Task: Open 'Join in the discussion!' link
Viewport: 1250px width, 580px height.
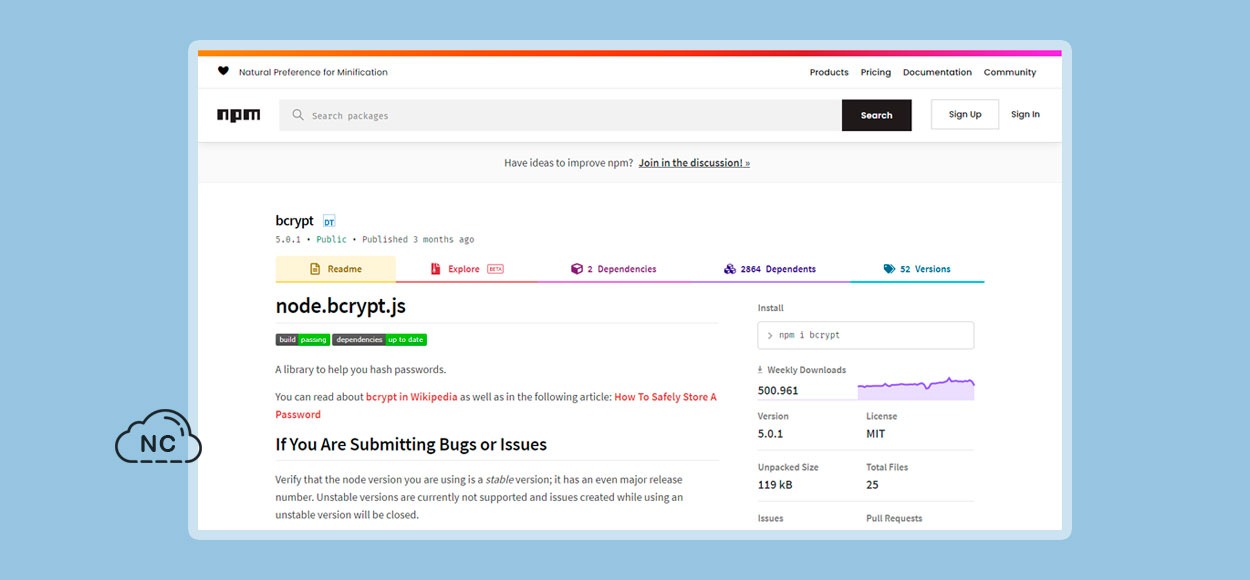Action: pyautogui.click(x=694, y=163)
